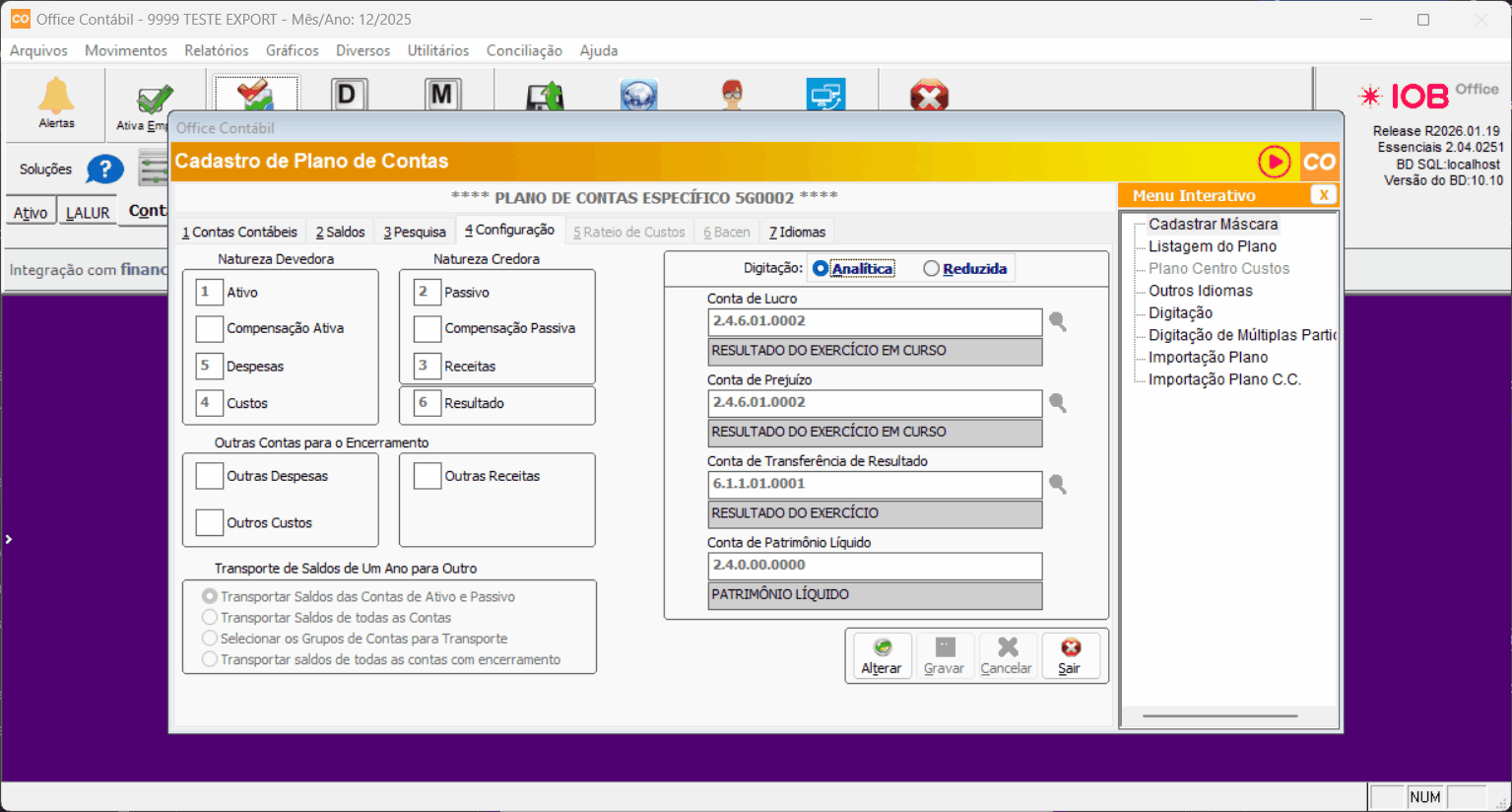This screenshot has height=812, width=1512.
Task: Select the Reduzida digitação option
Action: 931,269
